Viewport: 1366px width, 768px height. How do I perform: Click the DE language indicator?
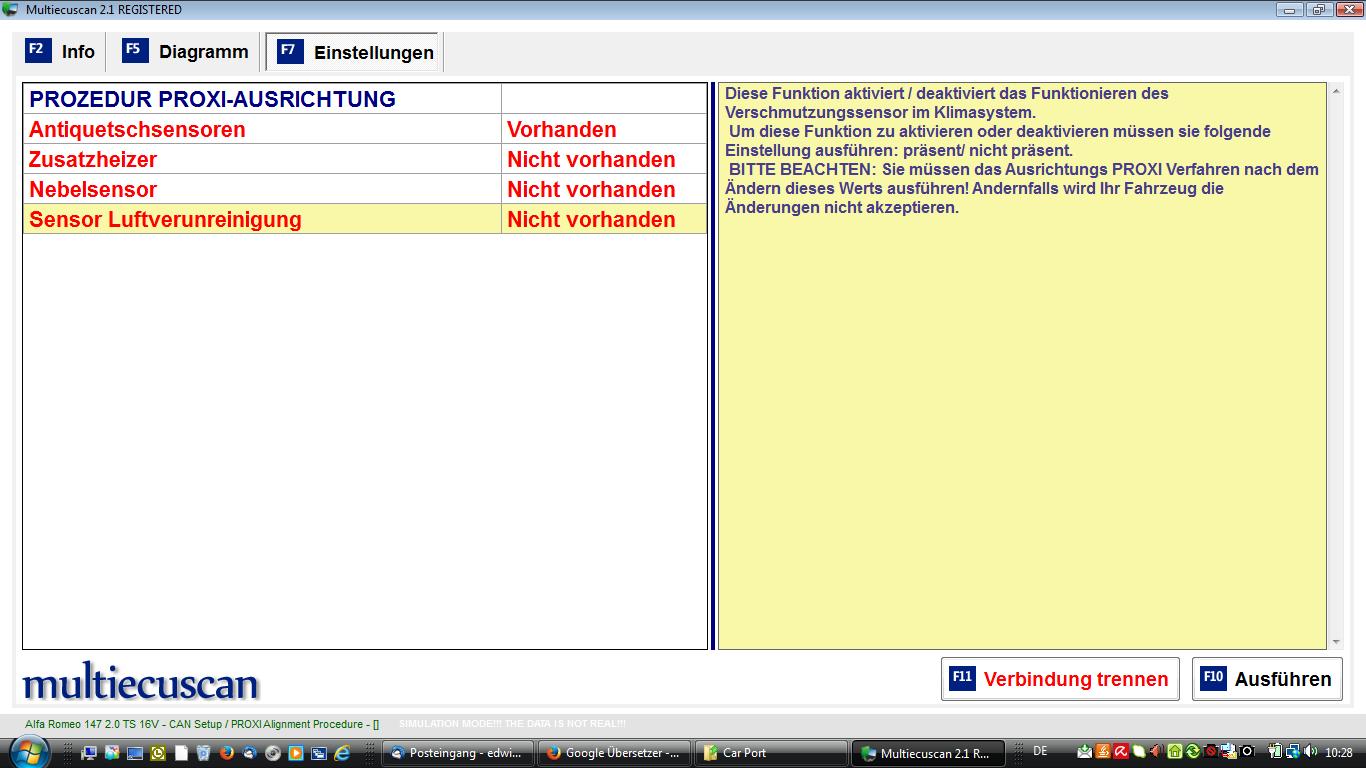point(1040,751)
